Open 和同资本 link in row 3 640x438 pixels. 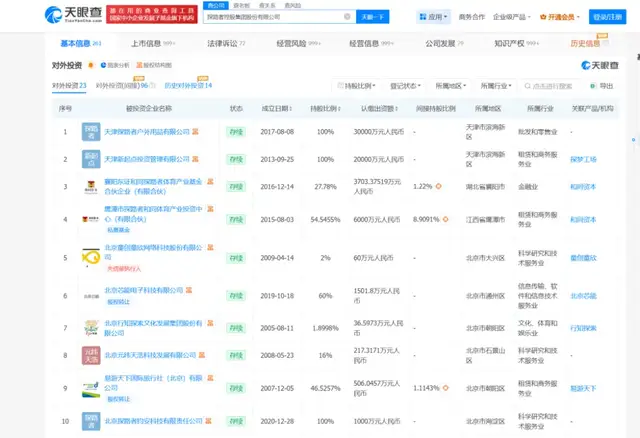pos(583,187)
